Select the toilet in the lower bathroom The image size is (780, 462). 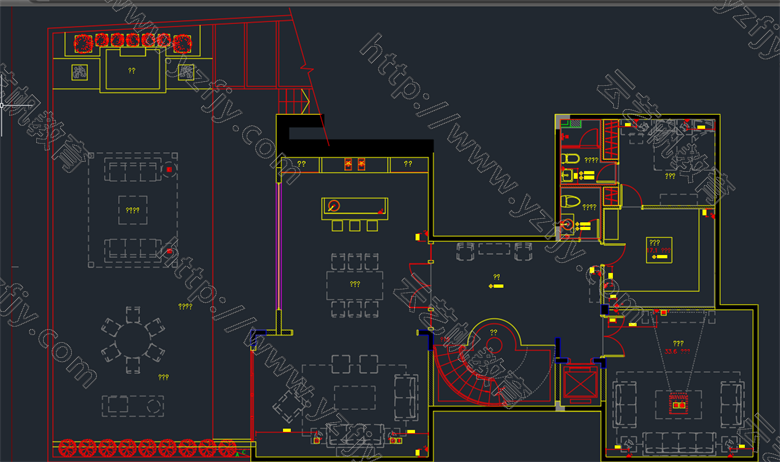pos(571,202)
